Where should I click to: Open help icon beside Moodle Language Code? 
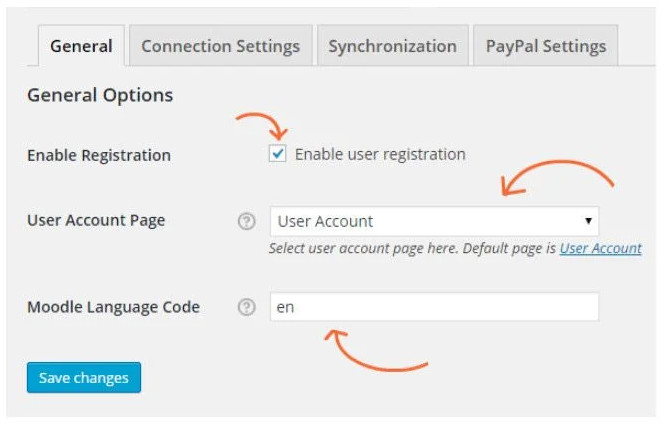pos(246,307)
